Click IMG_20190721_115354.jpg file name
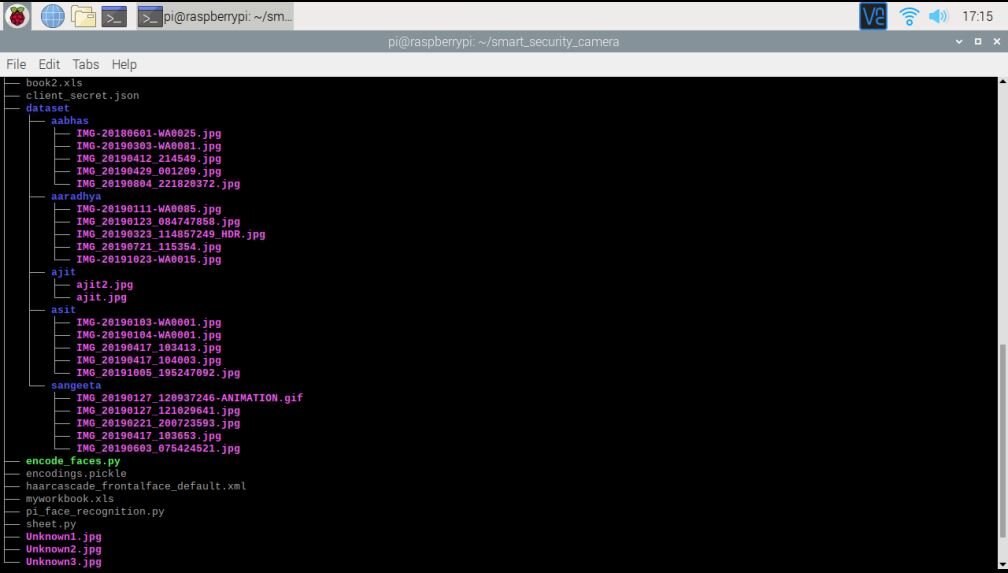The image size is (1008, 573). [x=148, y=247]
